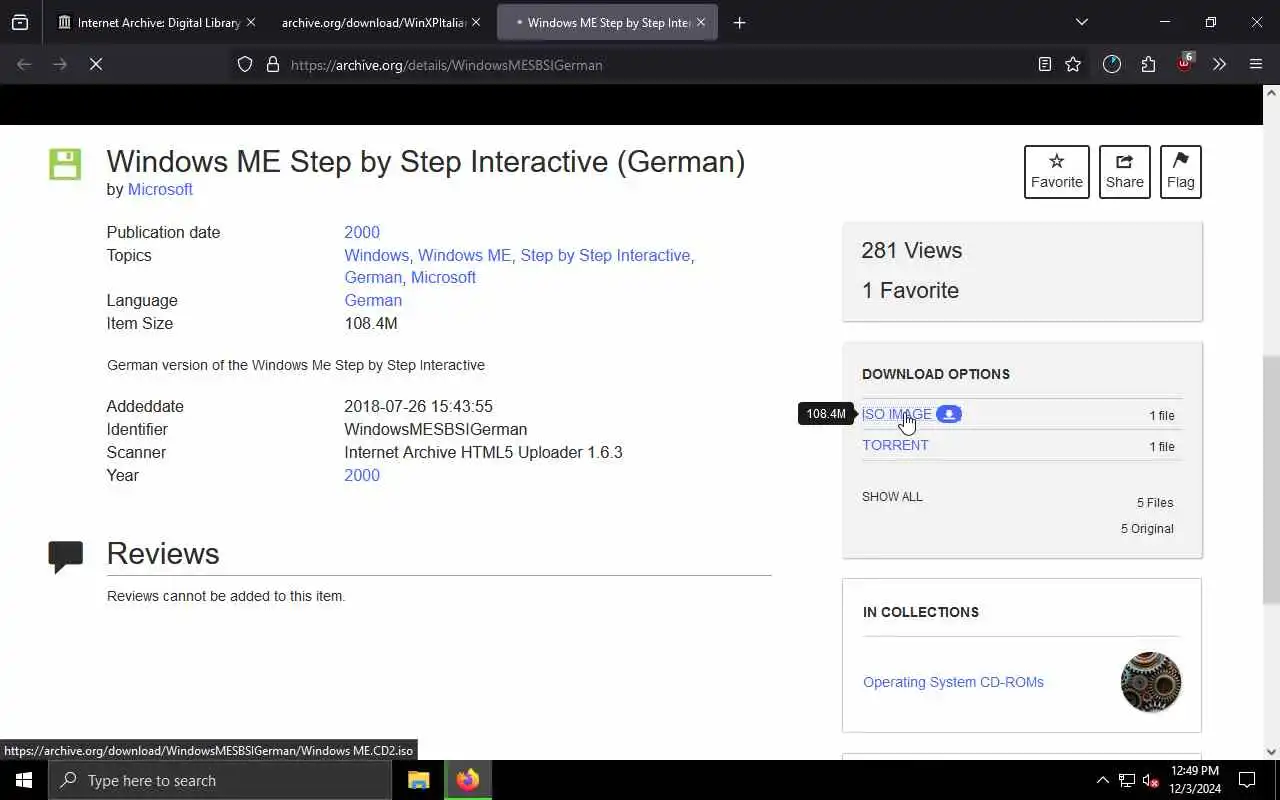Click the page vertical scrollbar thumb
The height and width of the screenshot is (800, 1280).
tap(1271, 480)
